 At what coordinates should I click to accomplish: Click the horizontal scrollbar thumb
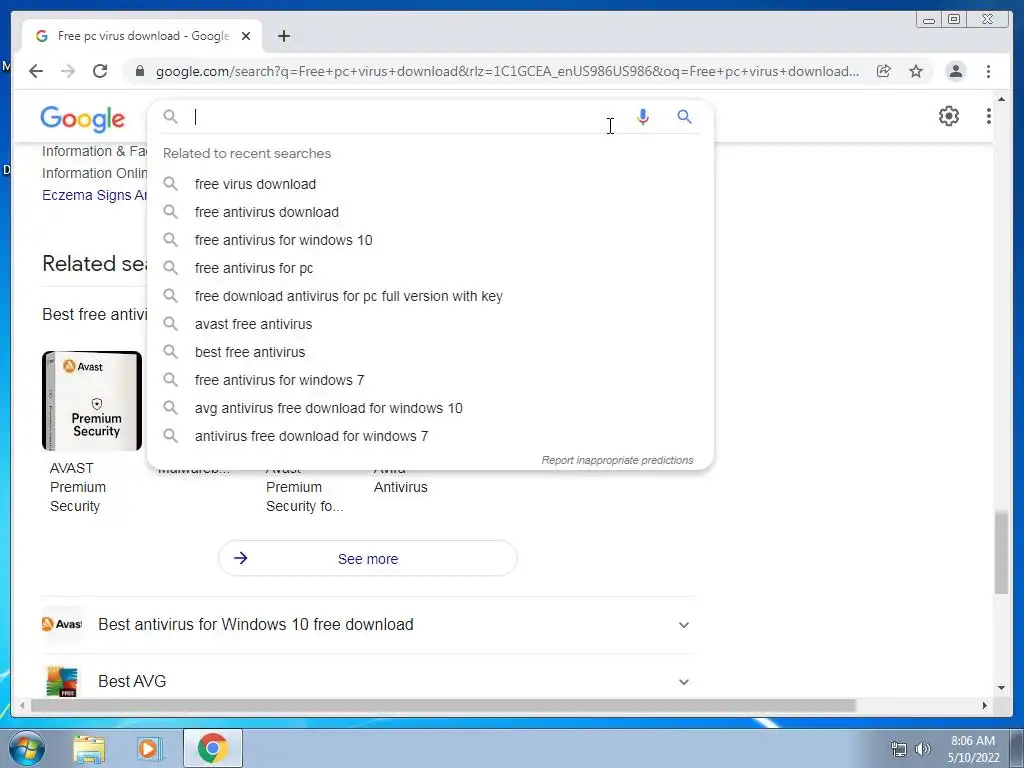[x=443, y=705]
